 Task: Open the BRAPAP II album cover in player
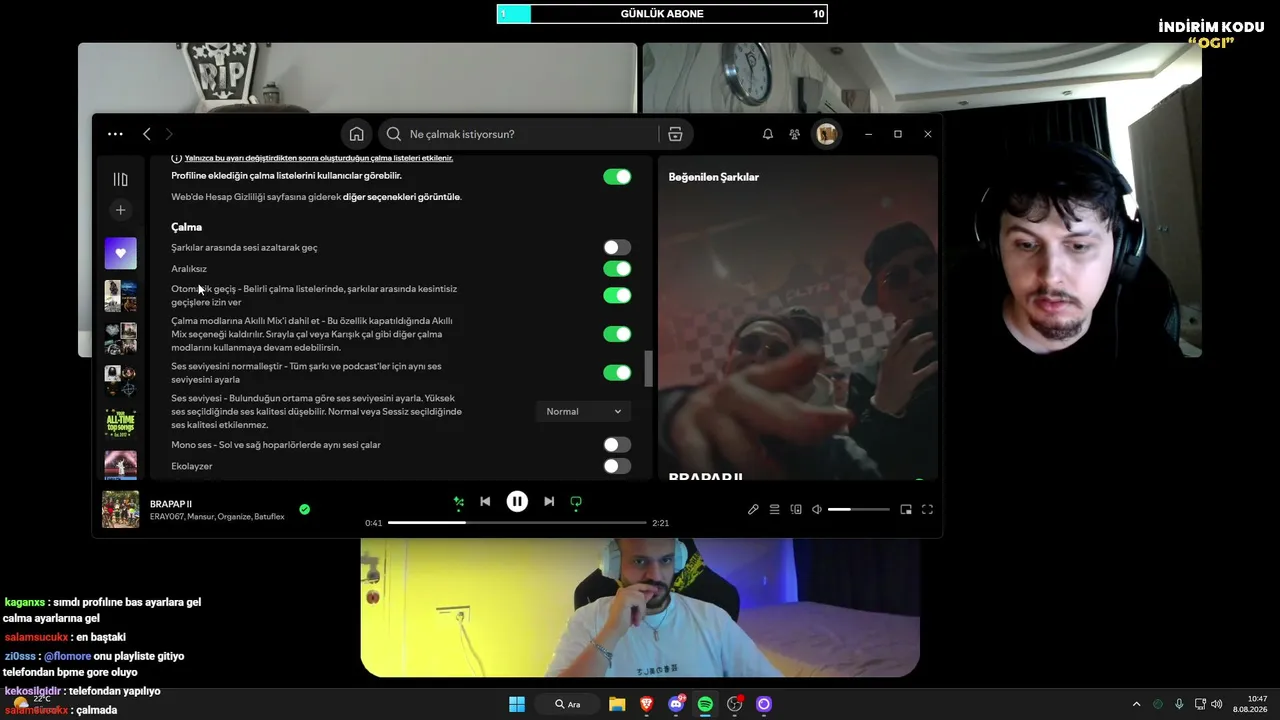click(x=121, y=509)
